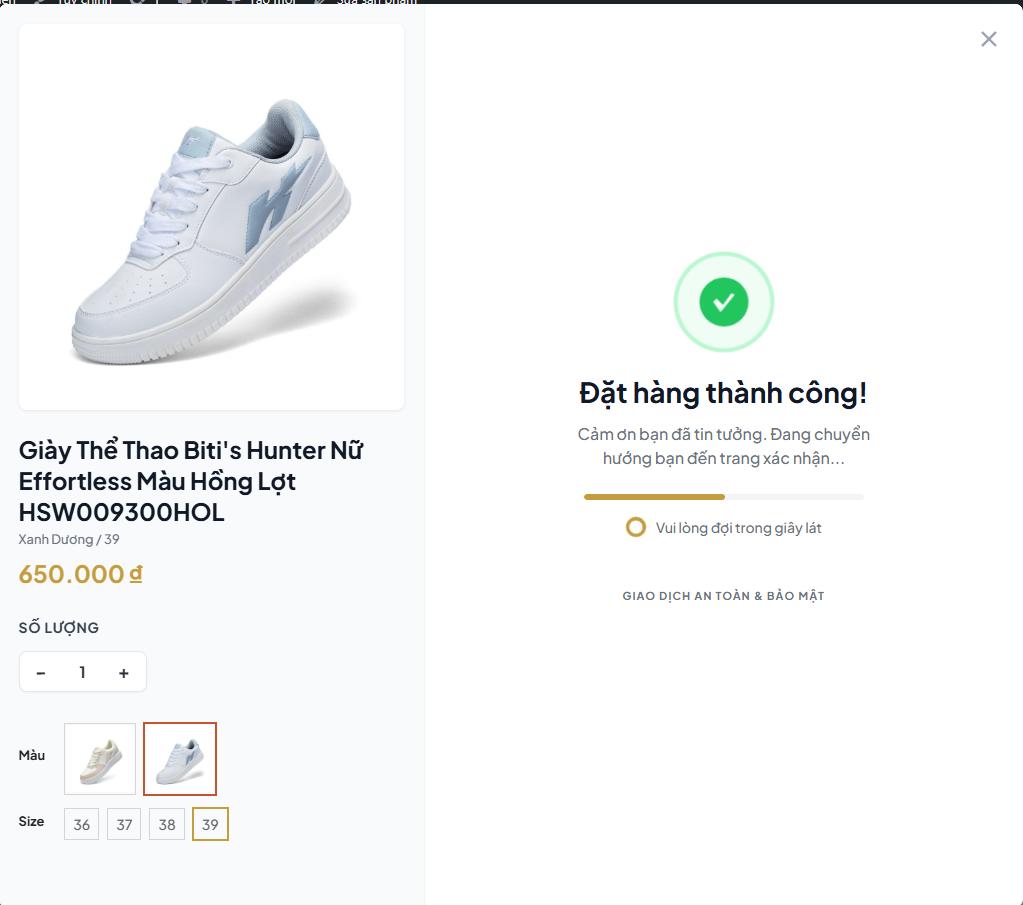Increase quantity with the plus button
The width and height of the screenshot is (1023, 905).
(x=124, y=673)
